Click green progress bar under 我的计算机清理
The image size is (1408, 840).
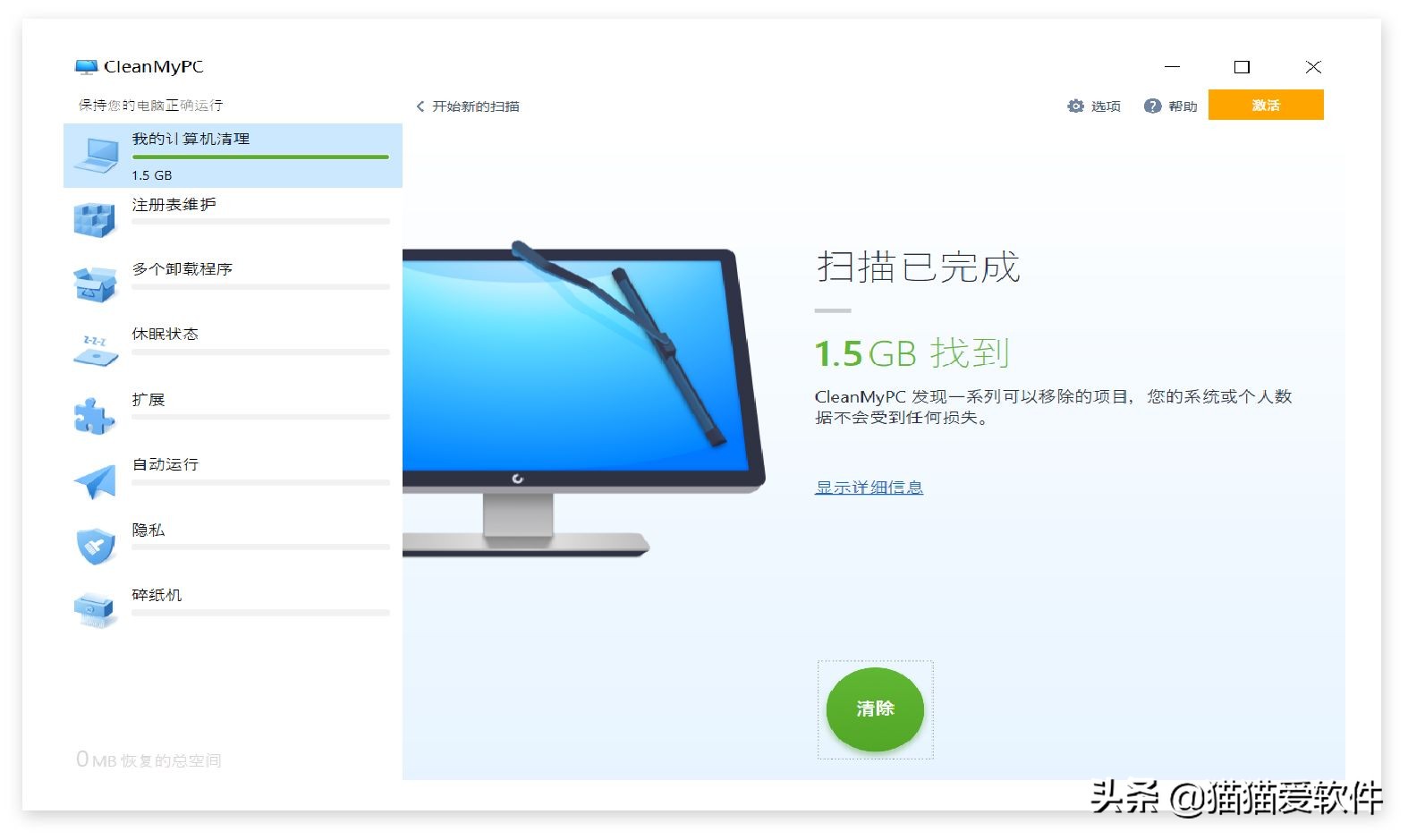coord(260,157)
